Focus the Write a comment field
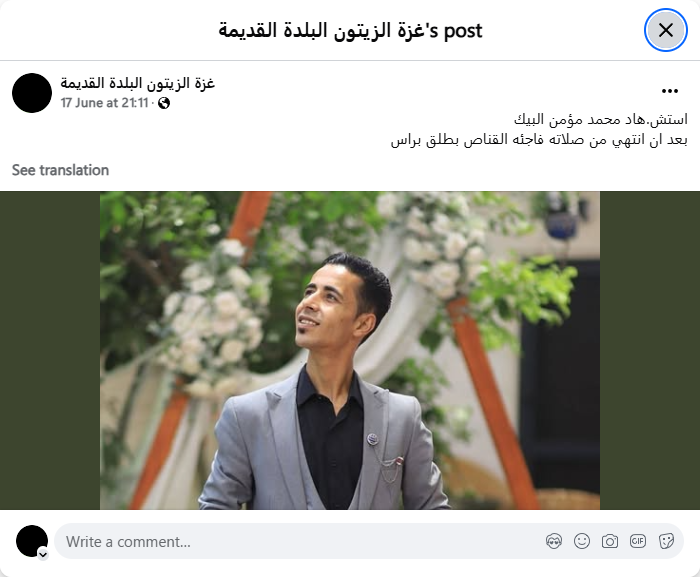This screenshot has height=577, width=700. coord(369,541)
